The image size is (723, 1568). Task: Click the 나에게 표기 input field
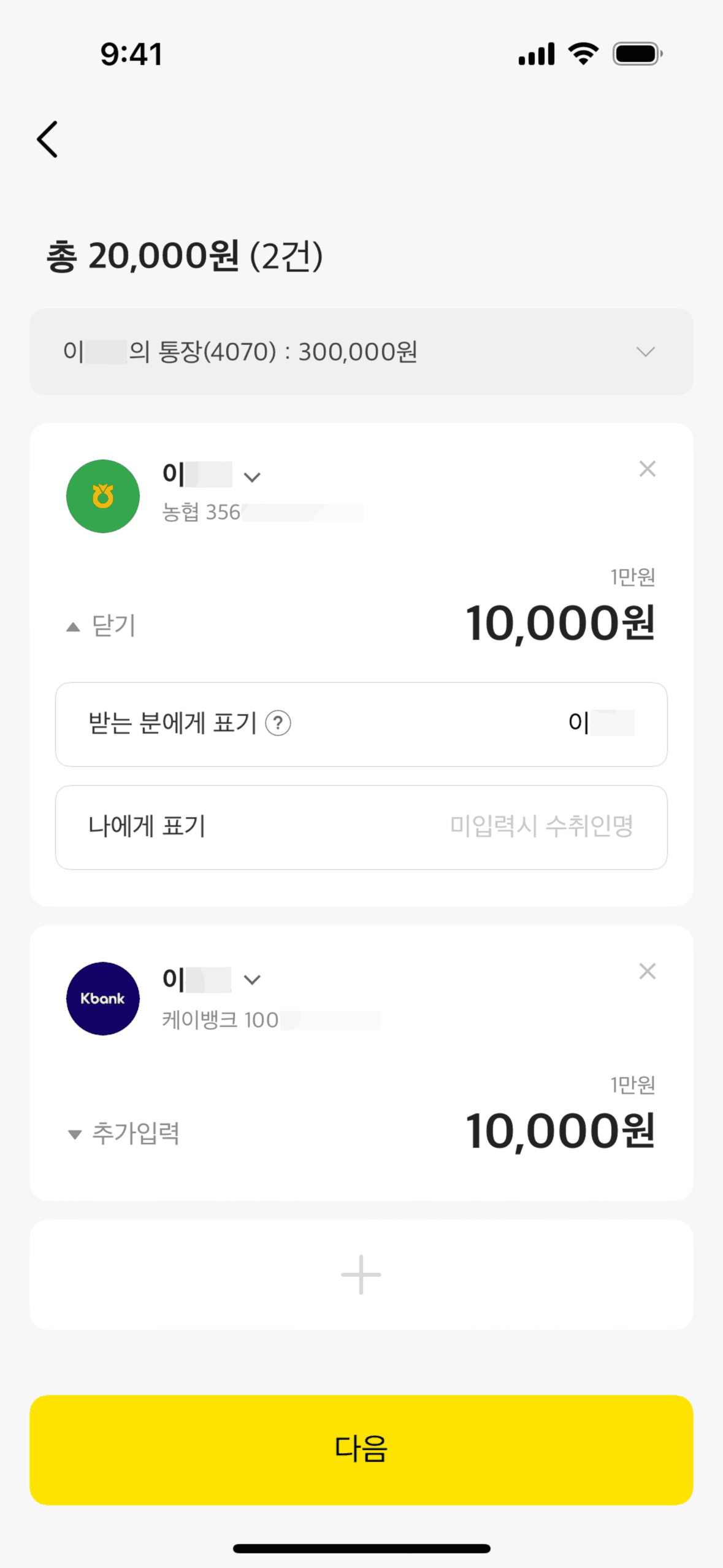point(361,827)
